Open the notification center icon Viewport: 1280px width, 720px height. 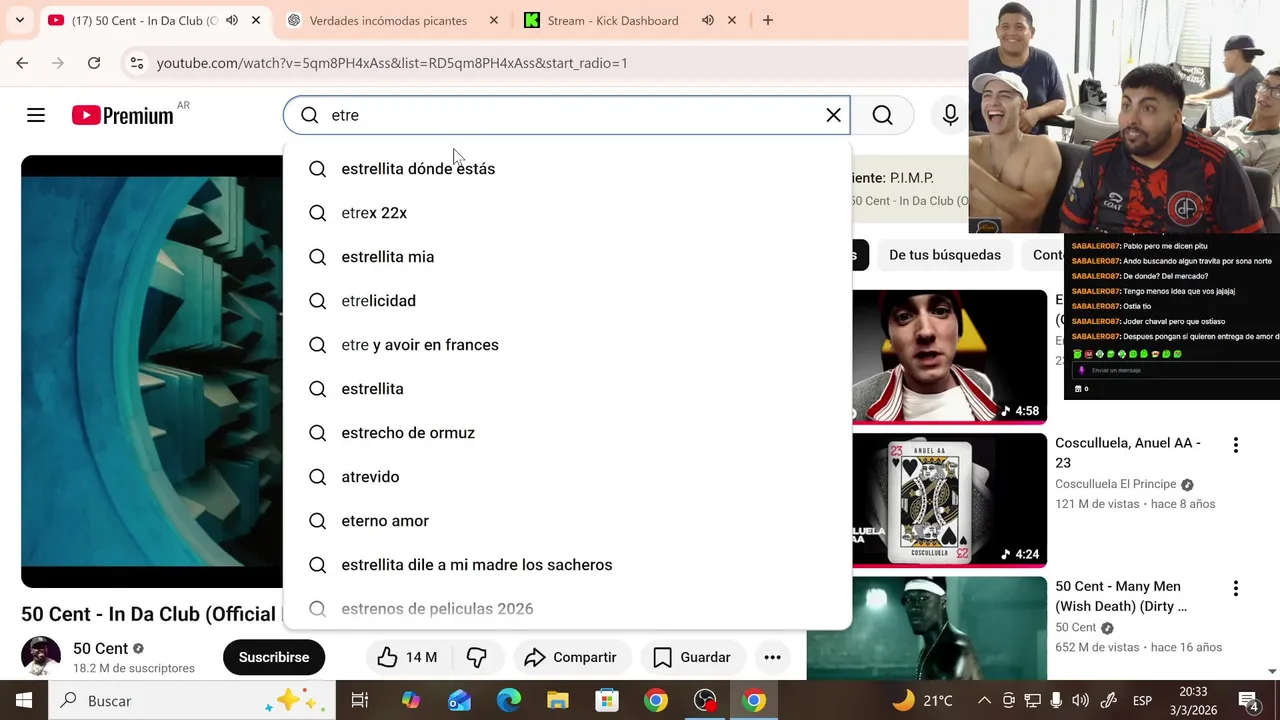(1249, 701)
